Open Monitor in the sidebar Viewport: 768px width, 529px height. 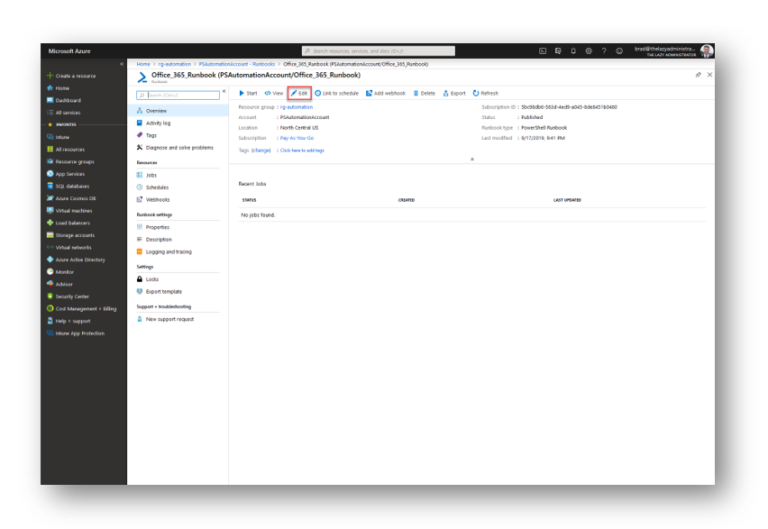point(60,272)
